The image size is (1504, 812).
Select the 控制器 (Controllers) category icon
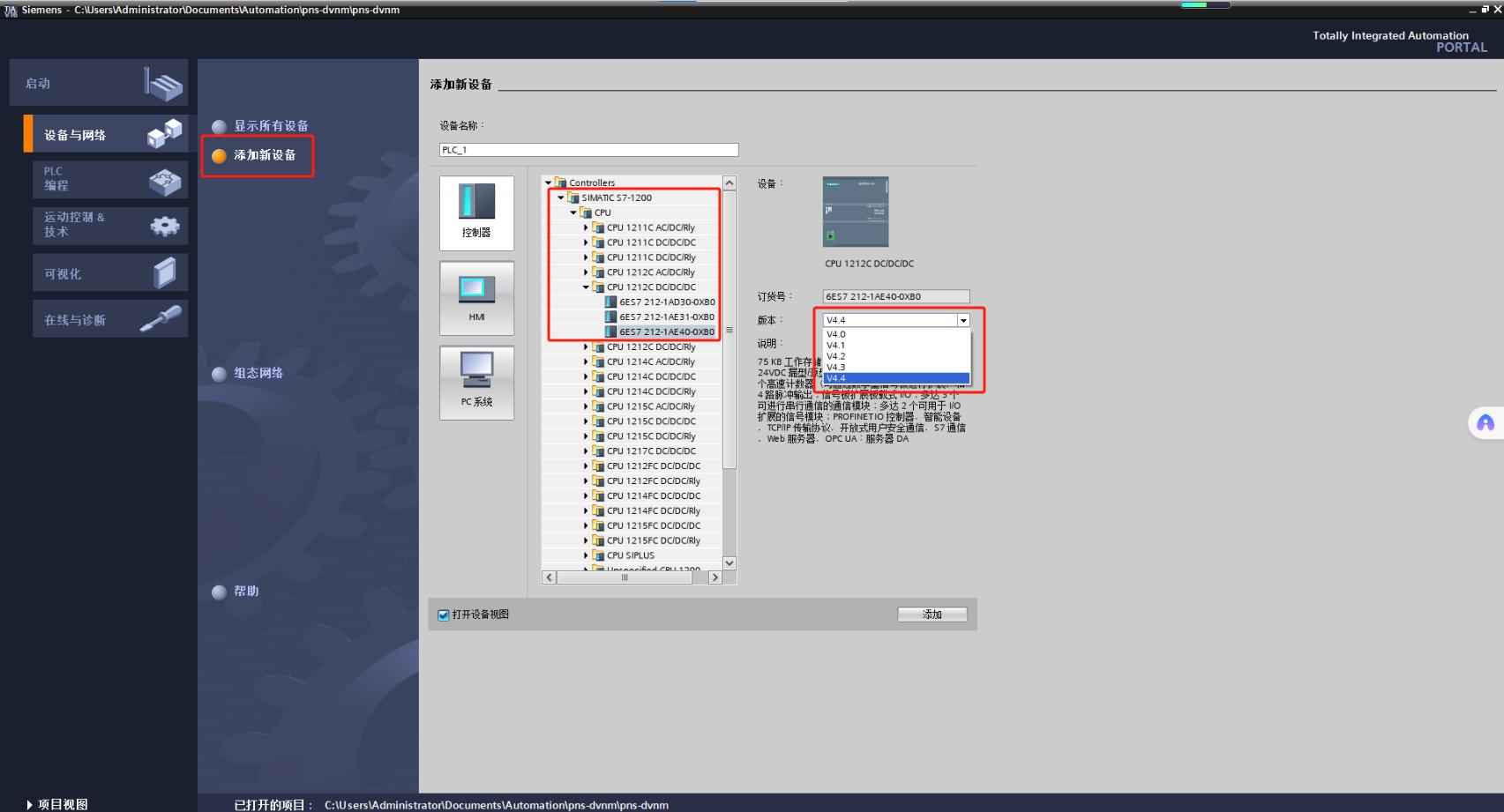pos(475,212)
